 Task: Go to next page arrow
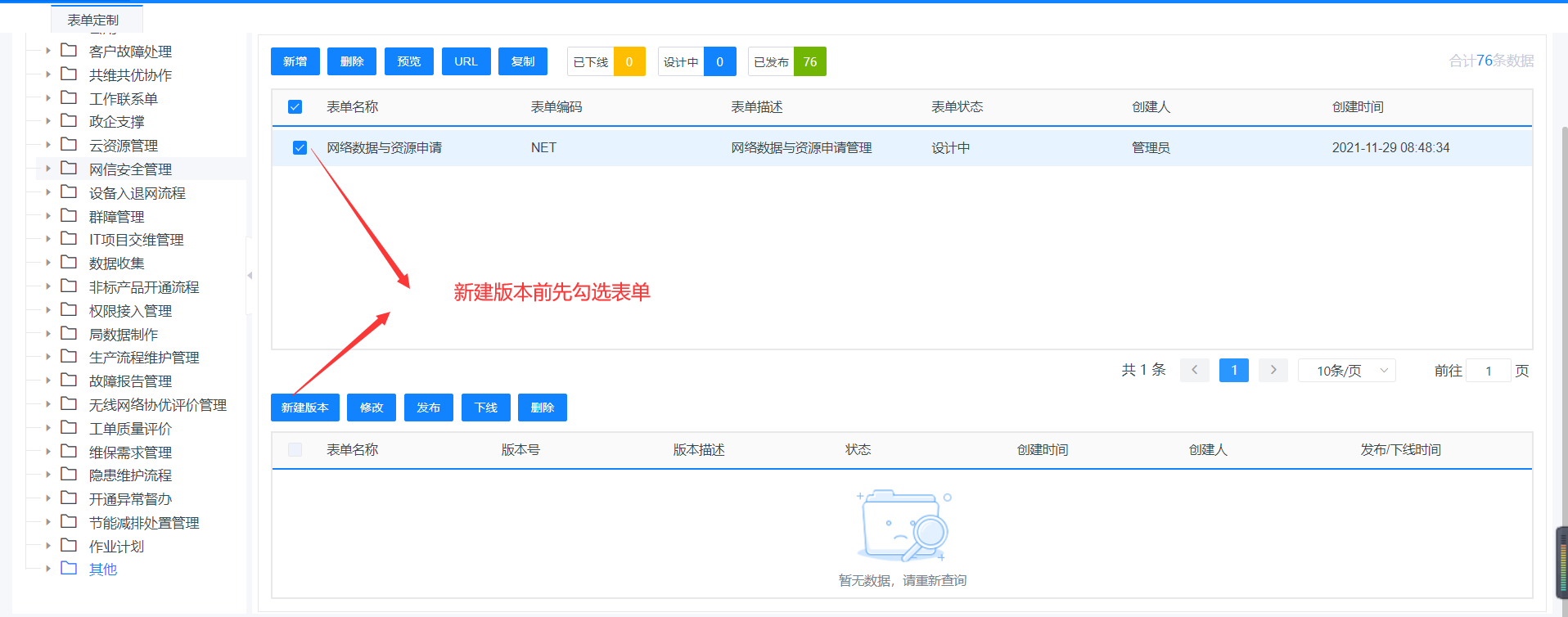point(1273,370)
